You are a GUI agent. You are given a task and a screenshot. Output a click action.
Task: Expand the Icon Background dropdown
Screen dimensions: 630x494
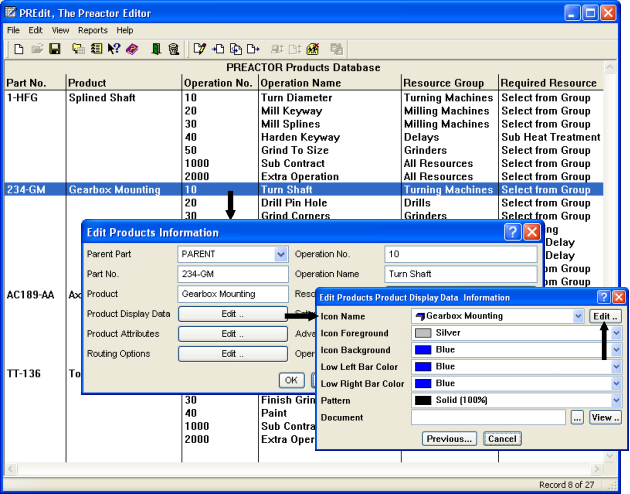pos(616,350)
